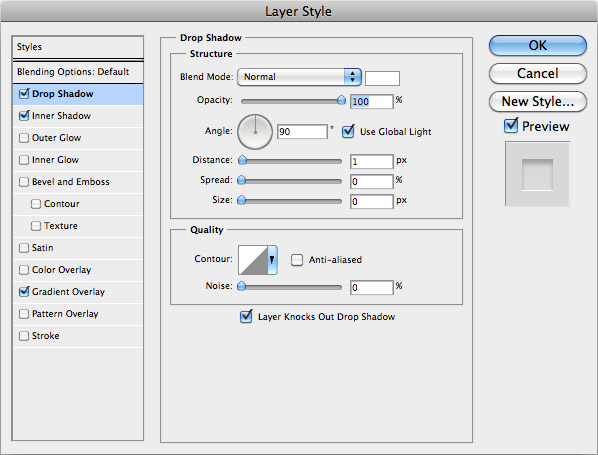Uncheck the Drop Shadow style checkbox
Screen dimensions: 598x455
click(x=24, y=93)
